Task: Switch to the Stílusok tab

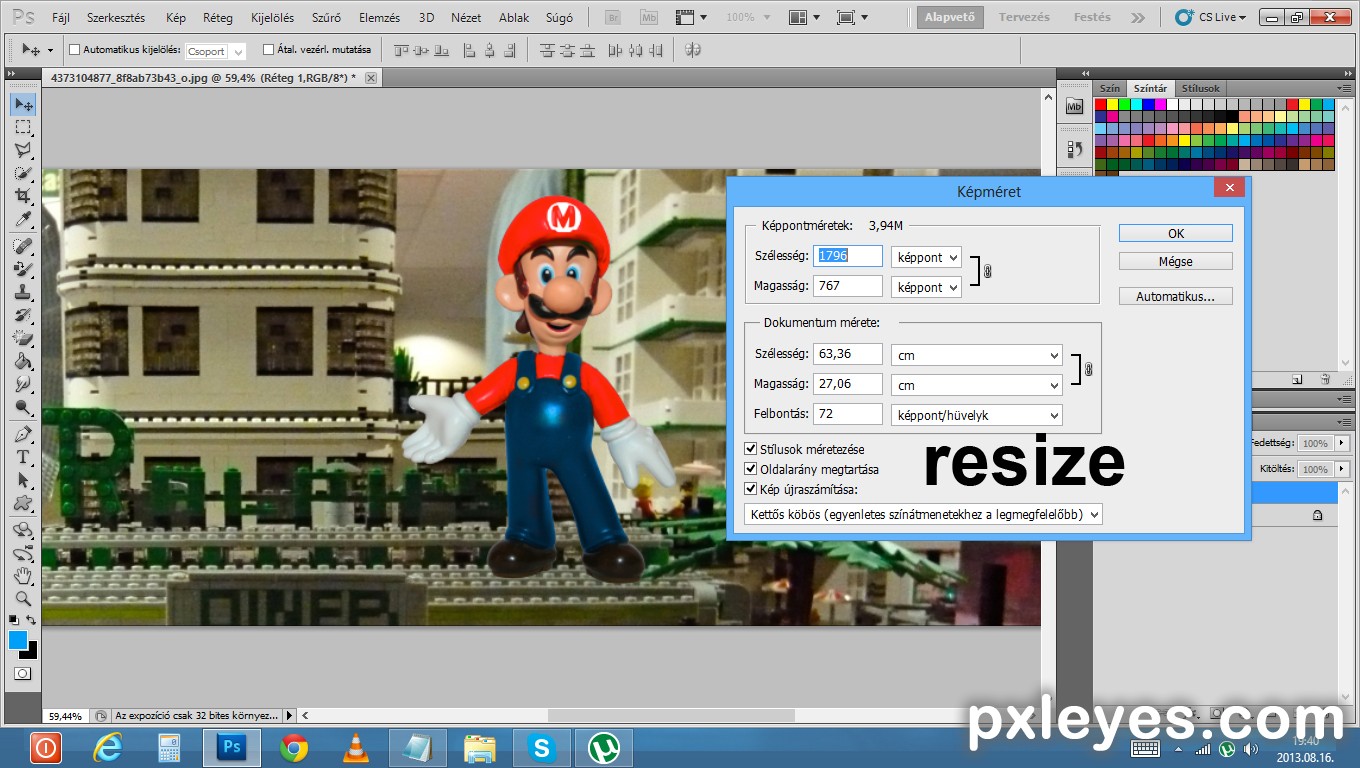Action: click(1199, 88)
